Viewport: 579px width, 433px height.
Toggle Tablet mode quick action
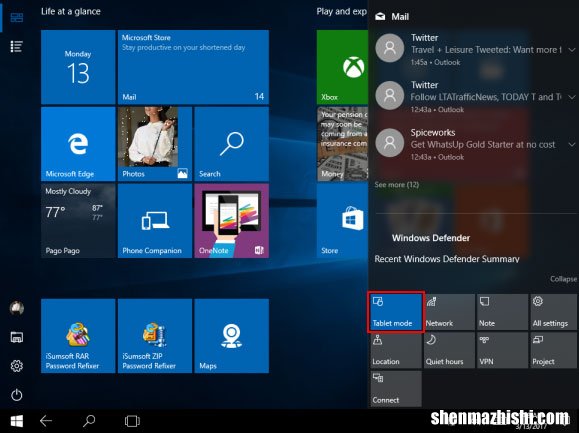click(396, 312)
